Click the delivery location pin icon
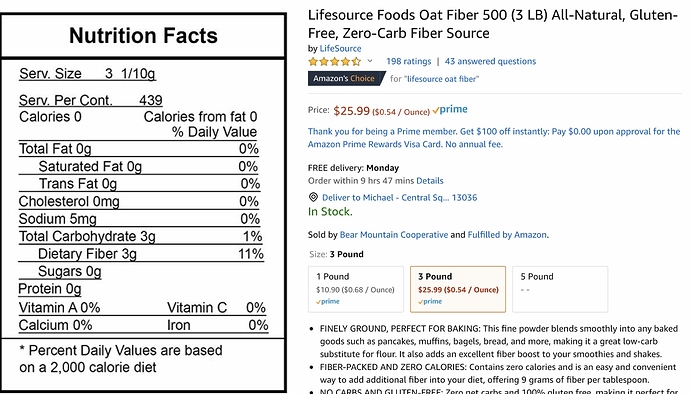 [x=313, y=197]
